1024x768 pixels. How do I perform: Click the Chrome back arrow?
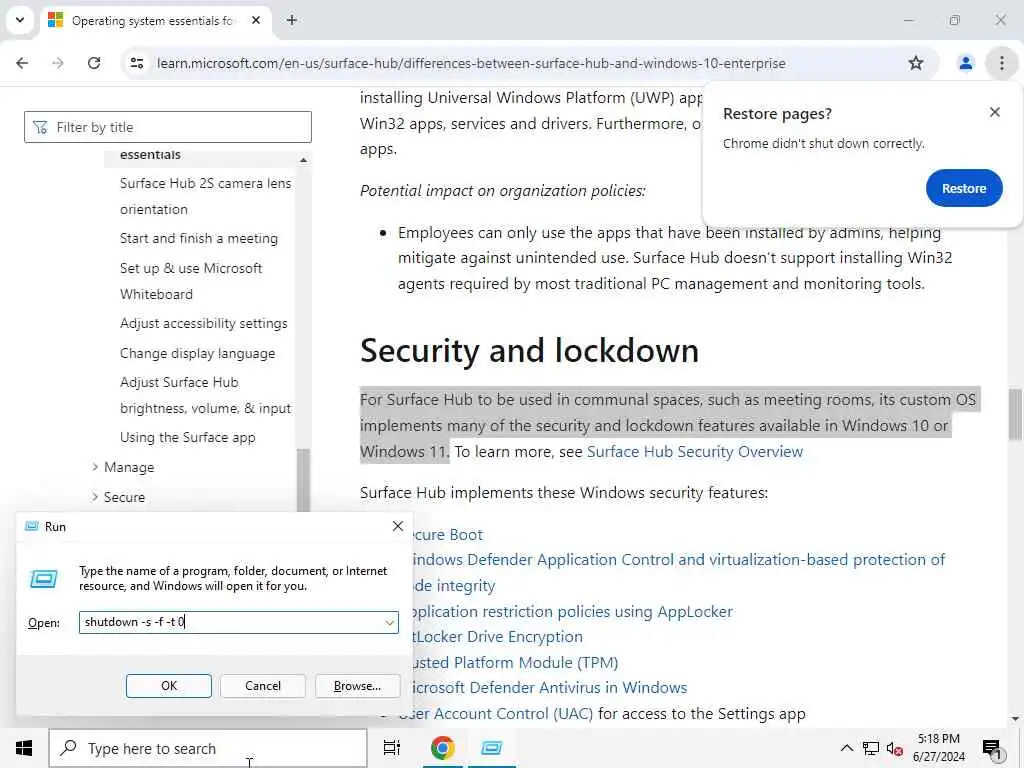tap(22, 63)
